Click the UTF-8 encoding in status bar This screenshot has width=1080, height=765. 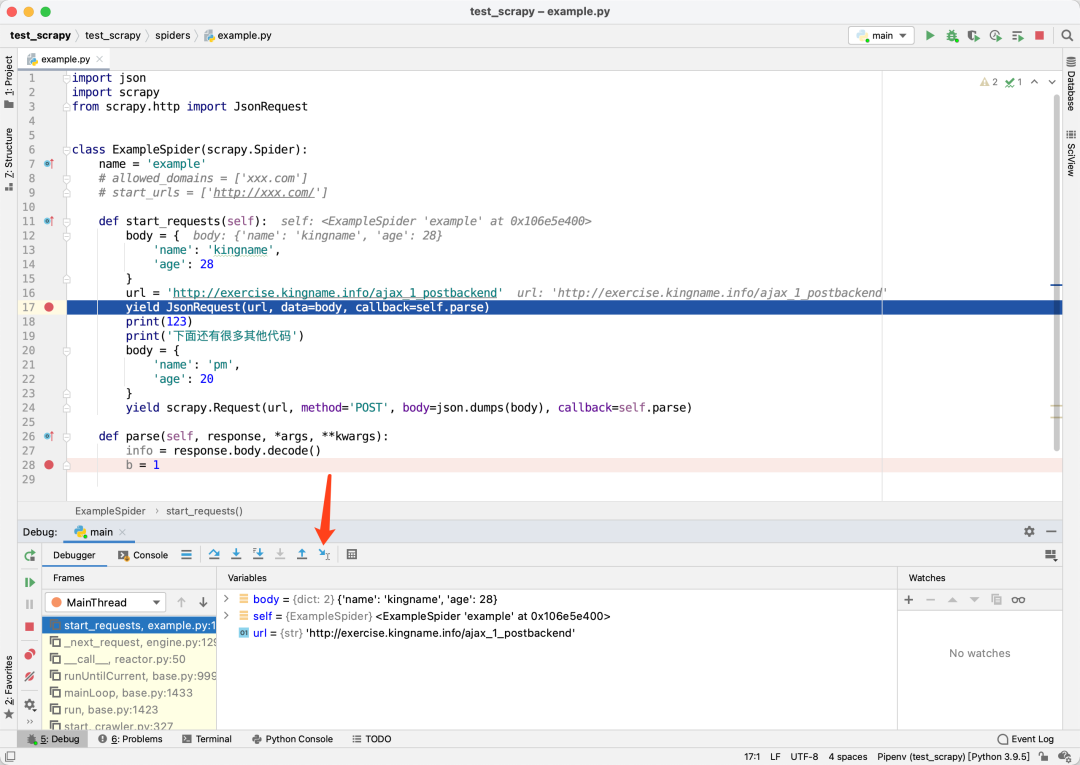click(804, 757)
